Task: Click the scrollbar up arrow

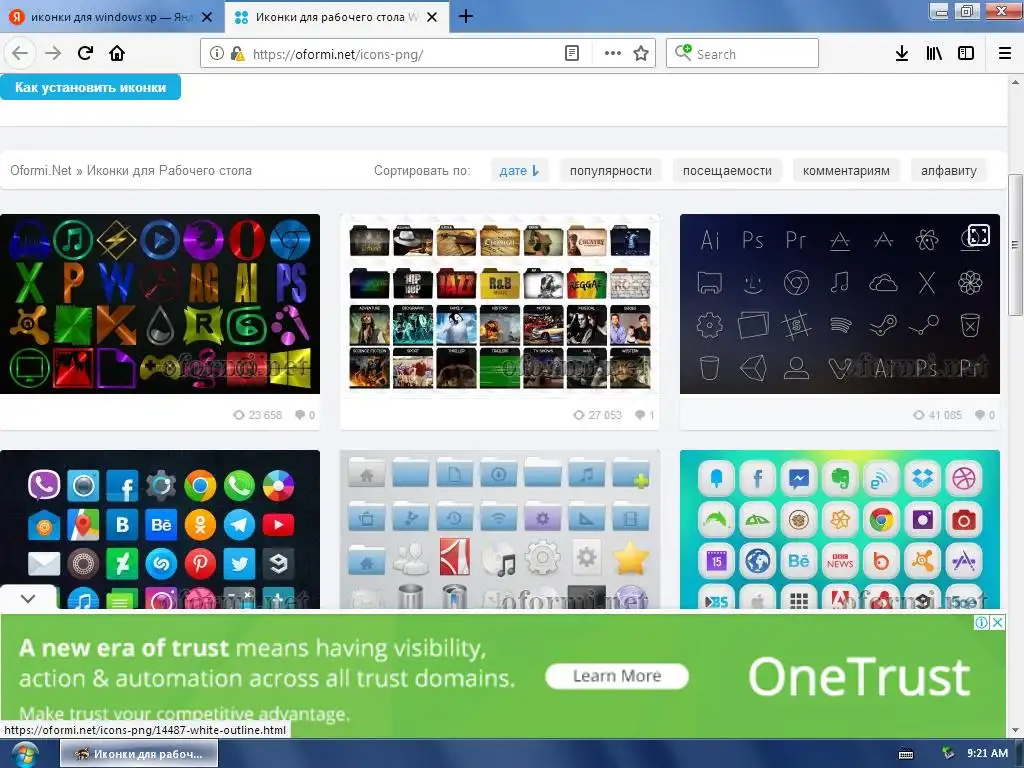Action: pos(1015,82)
